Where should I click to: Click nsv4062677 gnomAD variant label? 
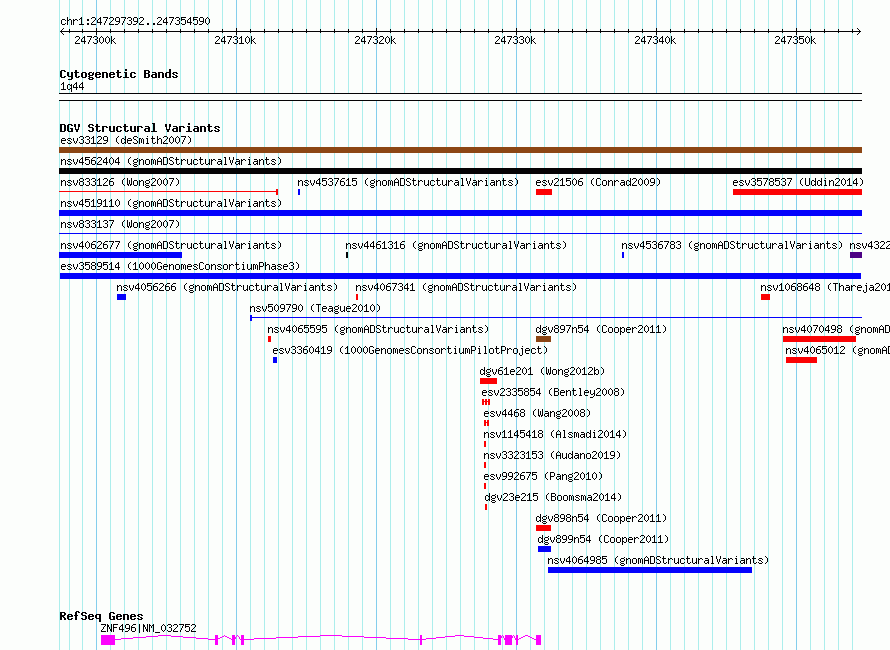click(171, 245)
